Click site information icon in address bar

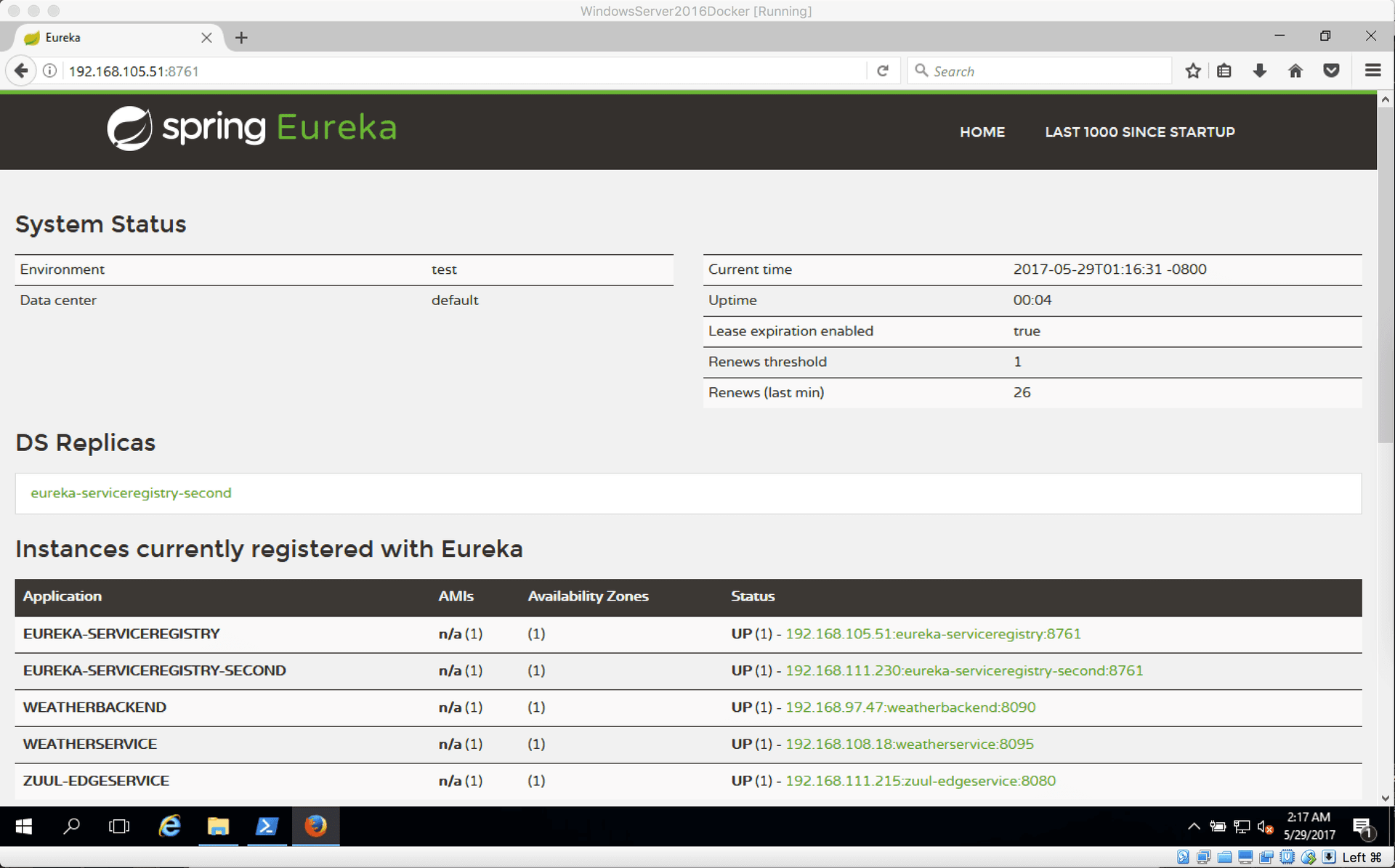tap(49, 71)
